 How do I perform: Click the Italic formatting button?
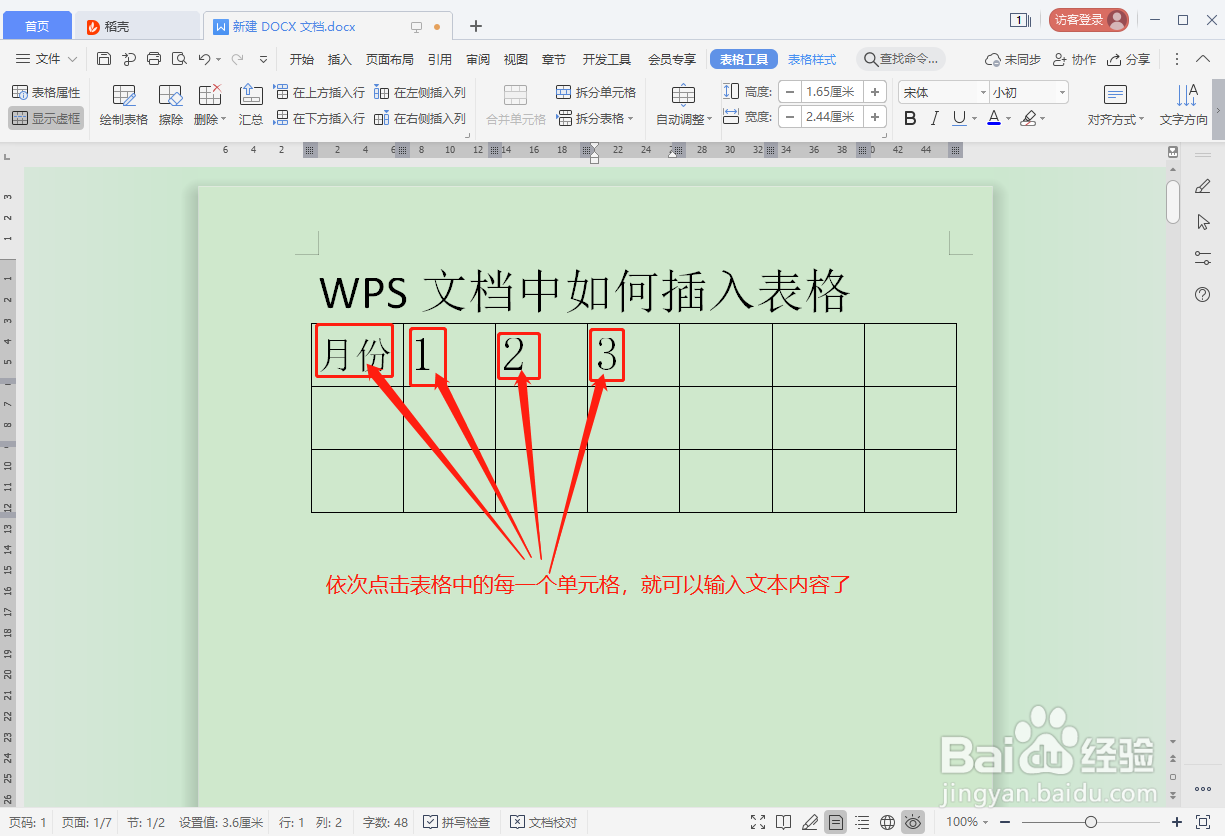pos(935,119)
